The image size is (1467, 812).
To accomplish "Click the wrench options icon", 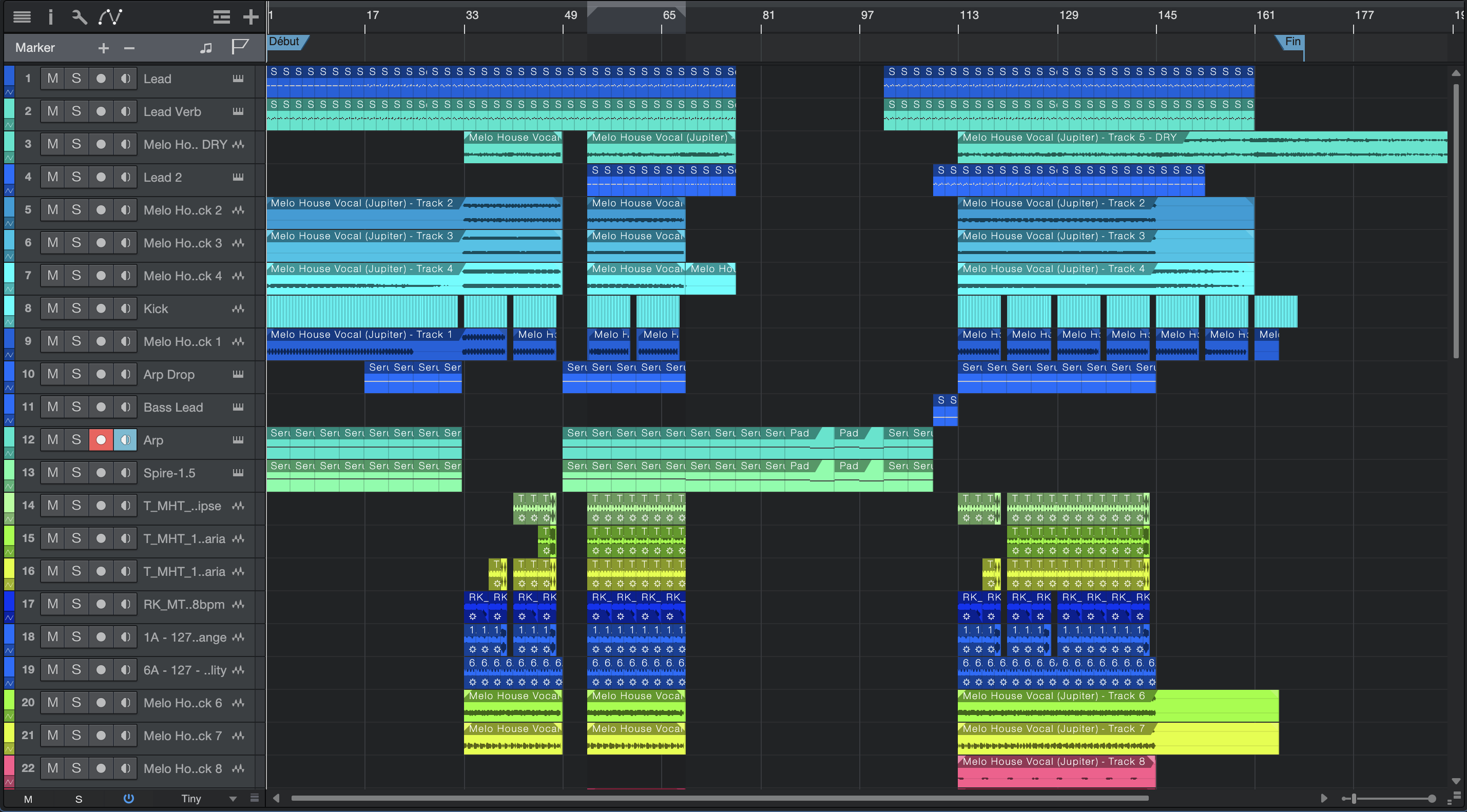I will [x=79, y=17].
